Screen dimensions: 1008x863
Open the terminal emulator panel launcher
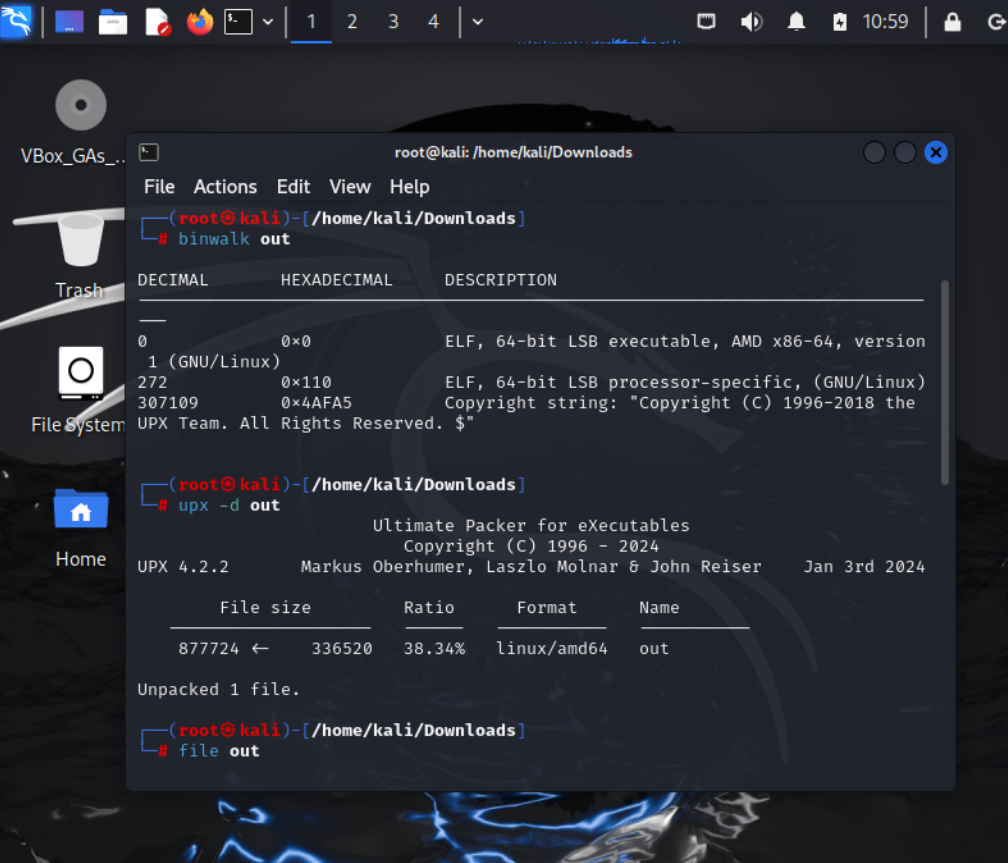[x=238, y=21]
